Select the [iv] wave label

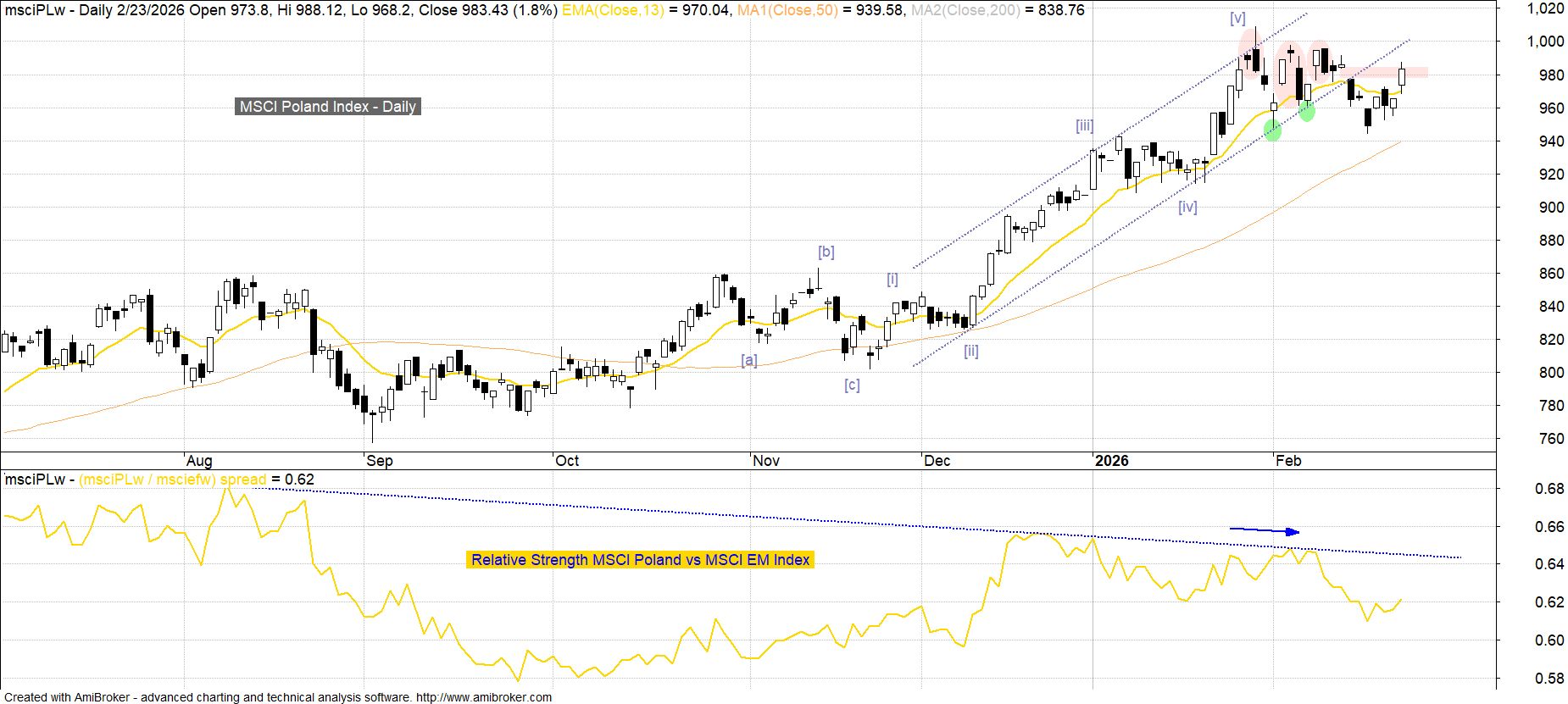click(1187, 207)
